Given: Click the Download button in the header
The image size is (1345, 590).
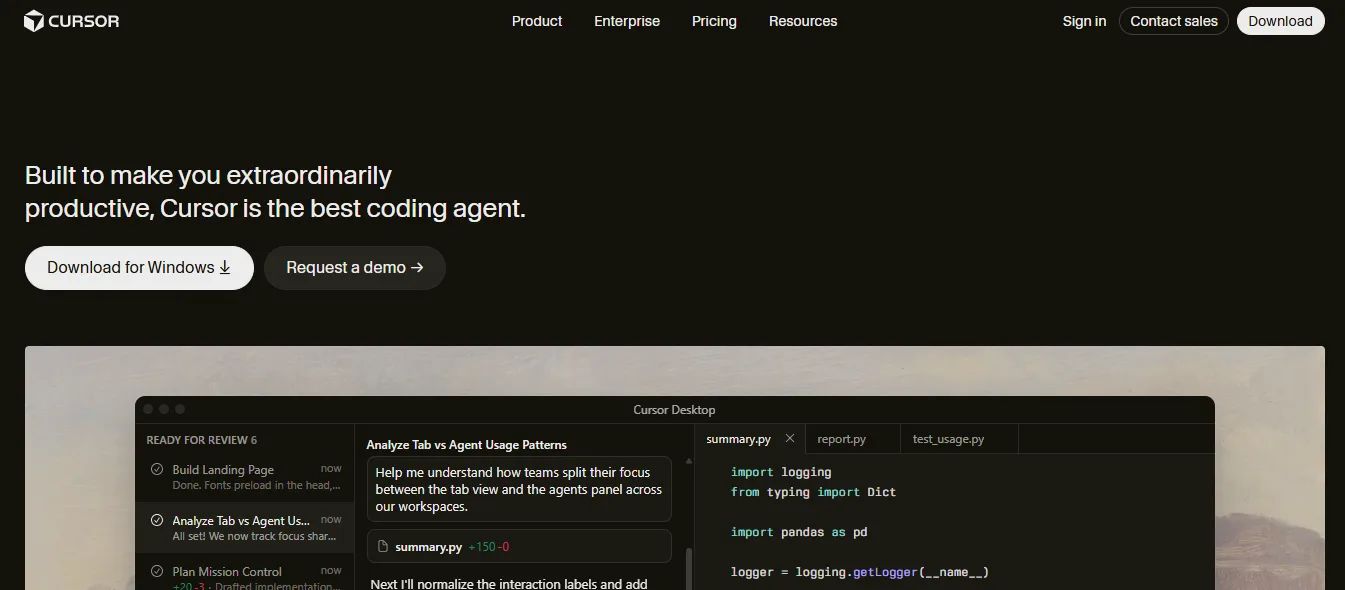Looking at the screenshot, I should 1280,21.
